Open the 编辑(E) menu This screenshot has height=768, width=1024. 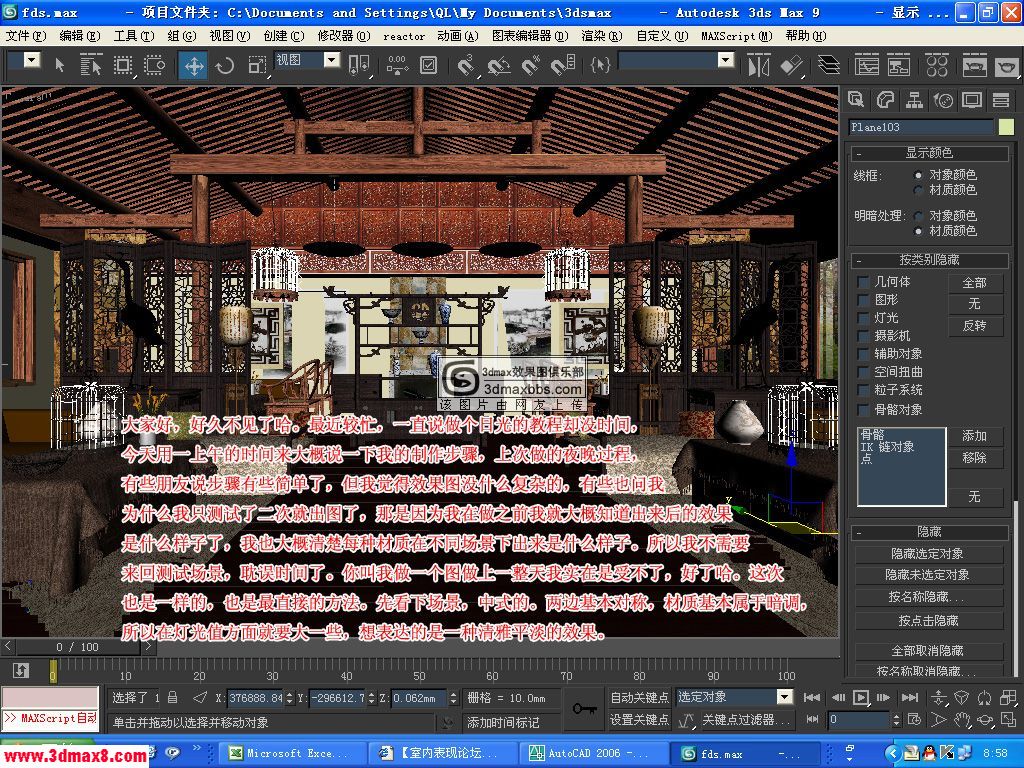[80, 36]
